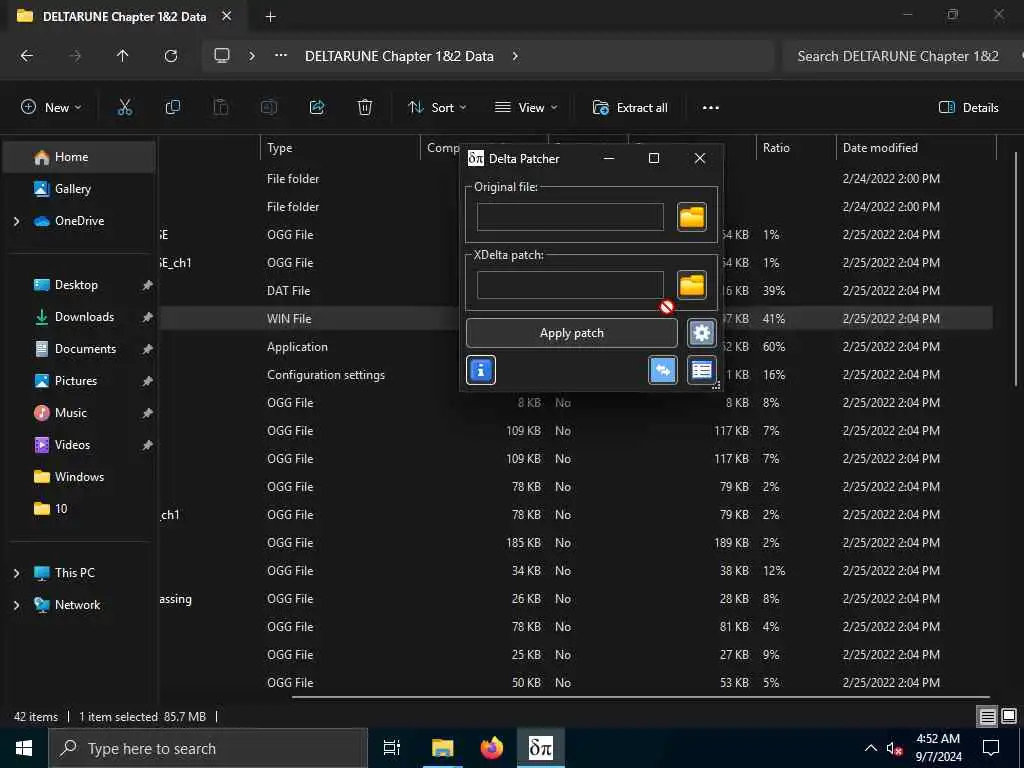Viewport: 1024px width, 768px height.
Task: Sort by Ratio column header
Action: (795, 148)
